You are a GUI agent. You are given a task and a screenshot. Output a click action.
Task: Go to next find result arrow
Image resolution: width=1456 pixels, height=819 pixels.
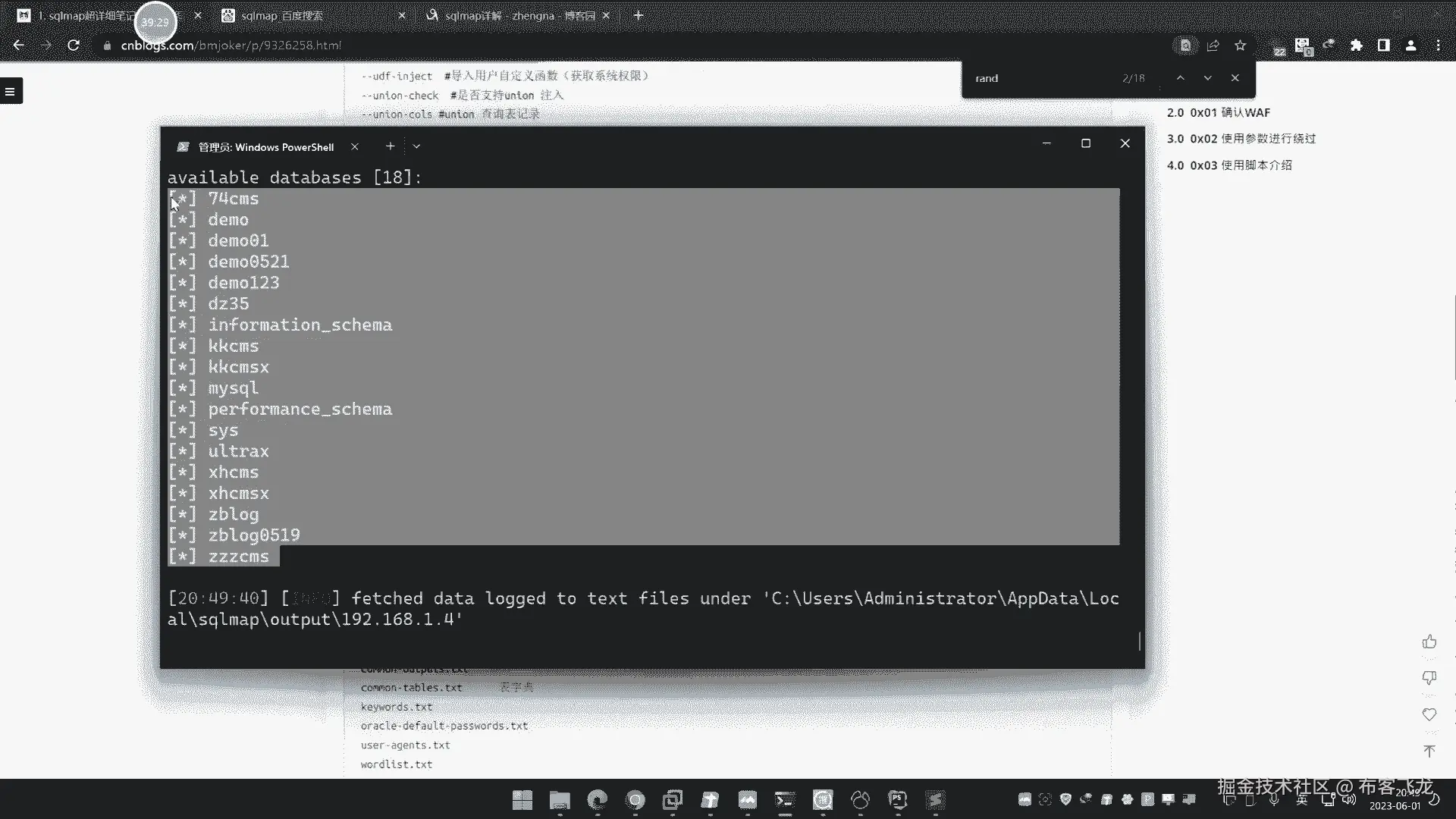(x=1207, y=78)
